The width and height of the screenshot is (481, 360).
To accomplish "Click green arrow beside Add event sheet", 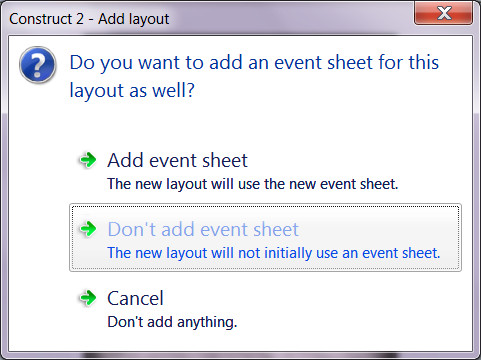I will coord(88,160).
